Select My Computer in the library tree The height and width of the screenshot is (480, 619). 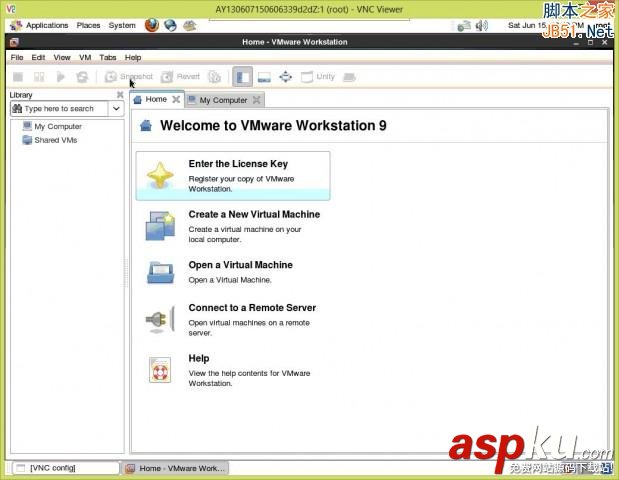[52, 126]
